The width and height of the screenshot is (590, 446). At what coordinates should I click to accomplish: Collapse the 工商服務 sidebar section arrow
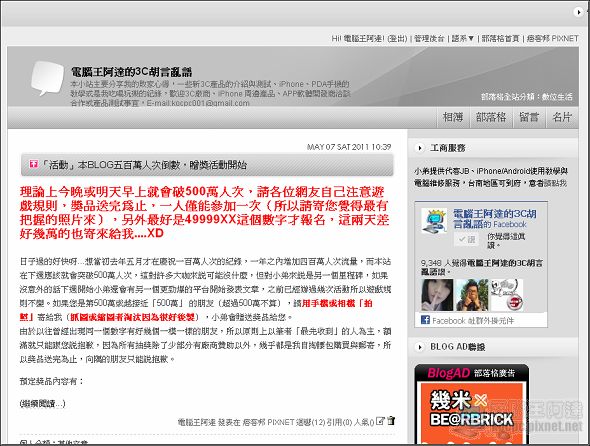coord(419,148)
